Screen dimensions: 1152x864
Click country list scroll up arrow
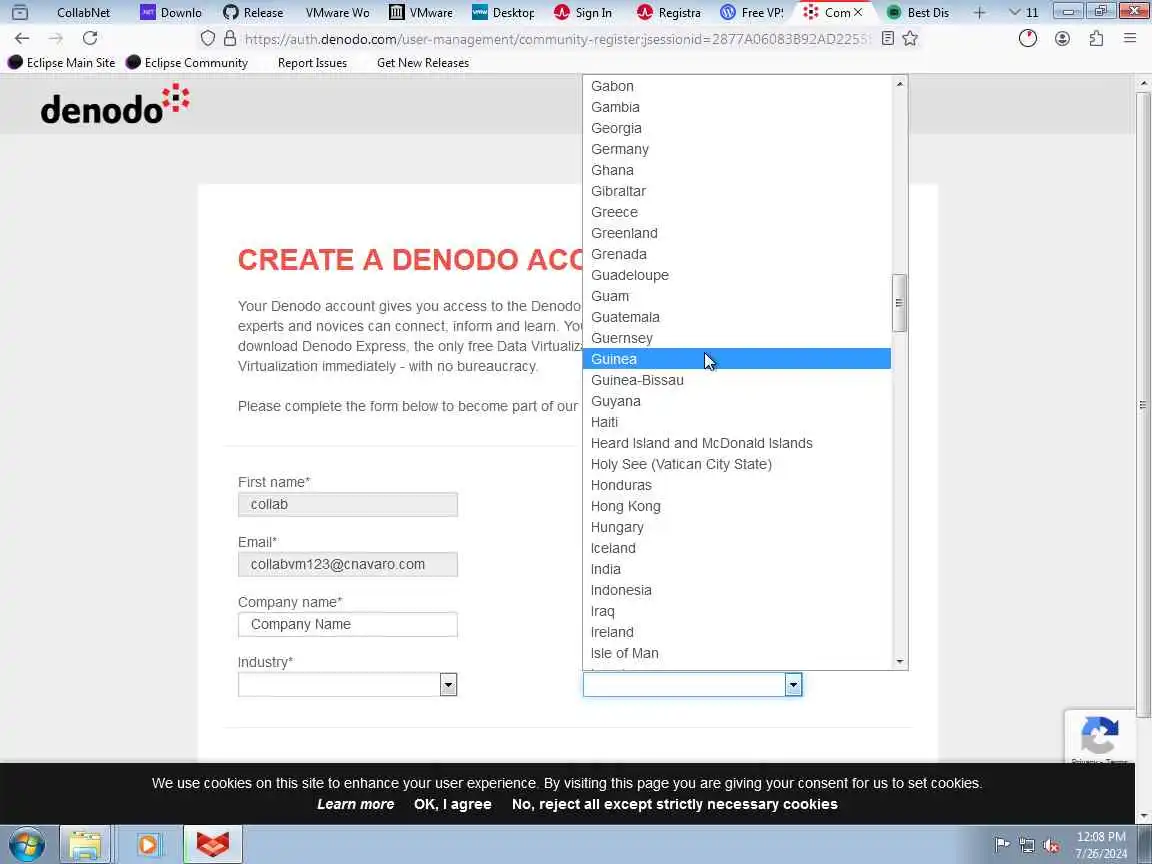(899, 84)
